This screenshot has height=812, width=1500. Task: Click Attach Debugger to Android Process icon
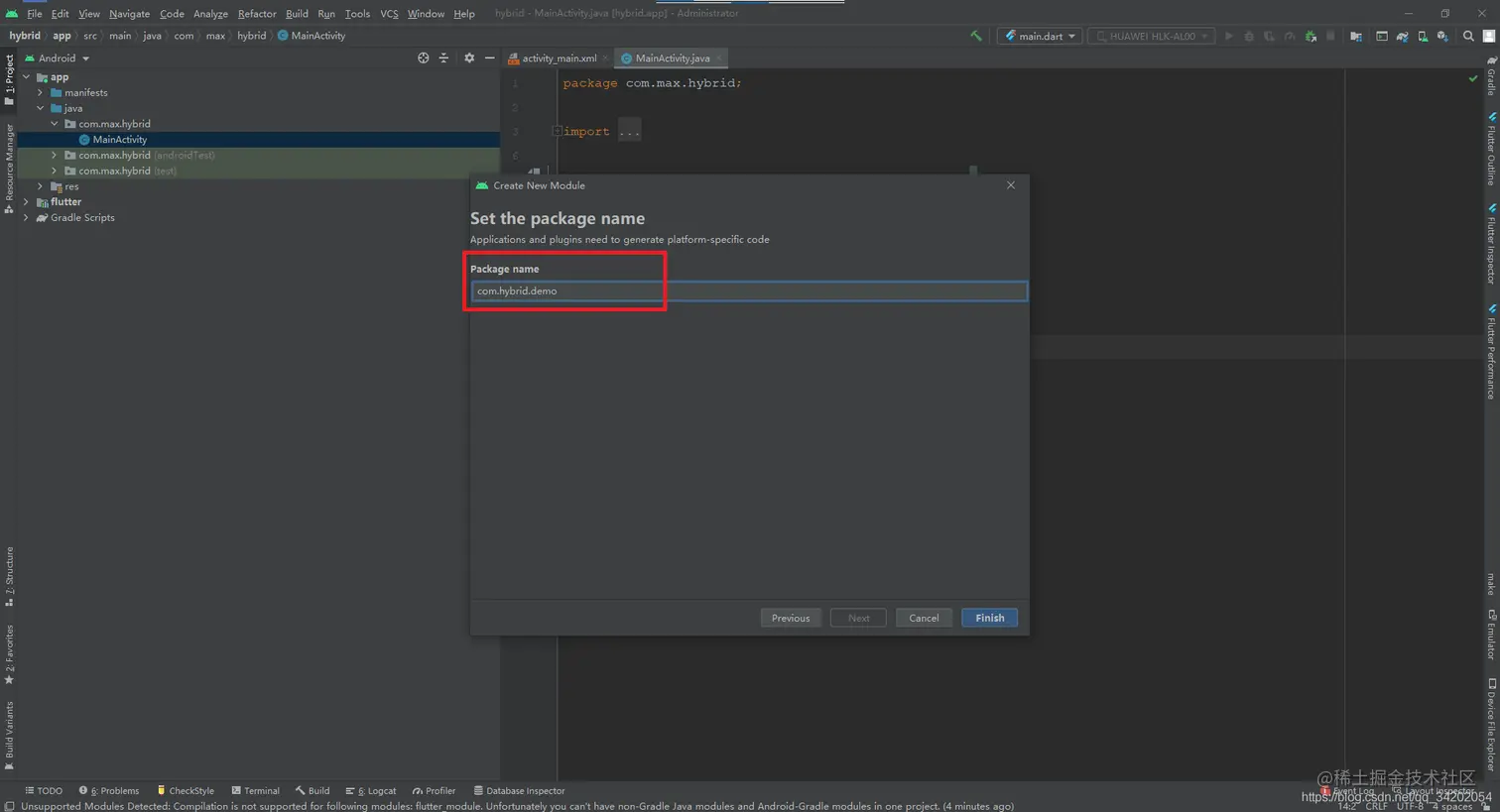tap(1311, 36)
